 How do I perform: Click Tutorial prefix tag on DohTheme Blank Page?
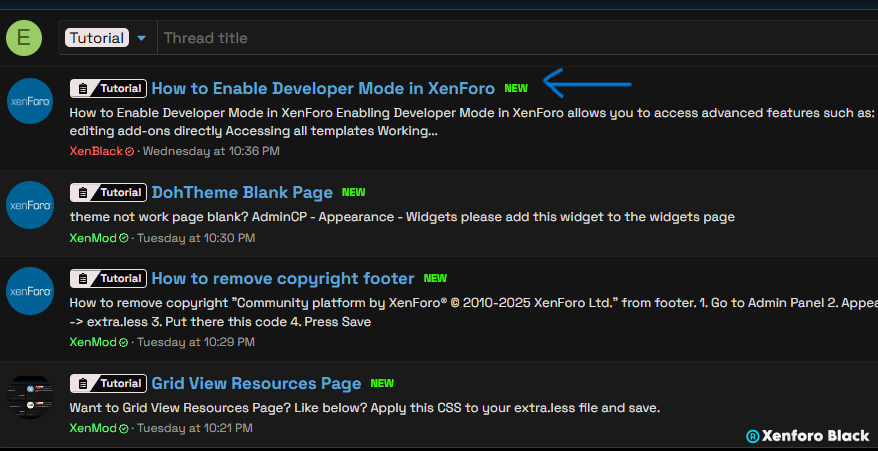pos(109,192)
